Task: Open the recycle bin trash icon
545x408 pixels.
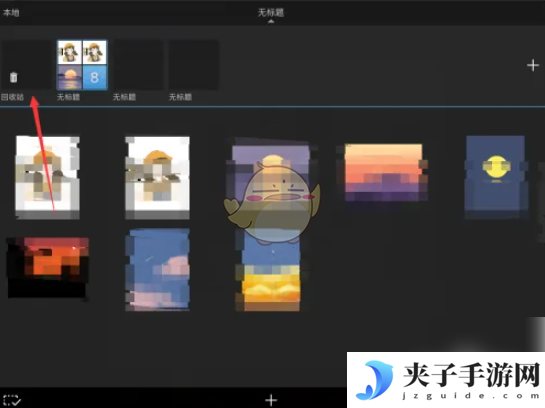Action: point(14,77)
